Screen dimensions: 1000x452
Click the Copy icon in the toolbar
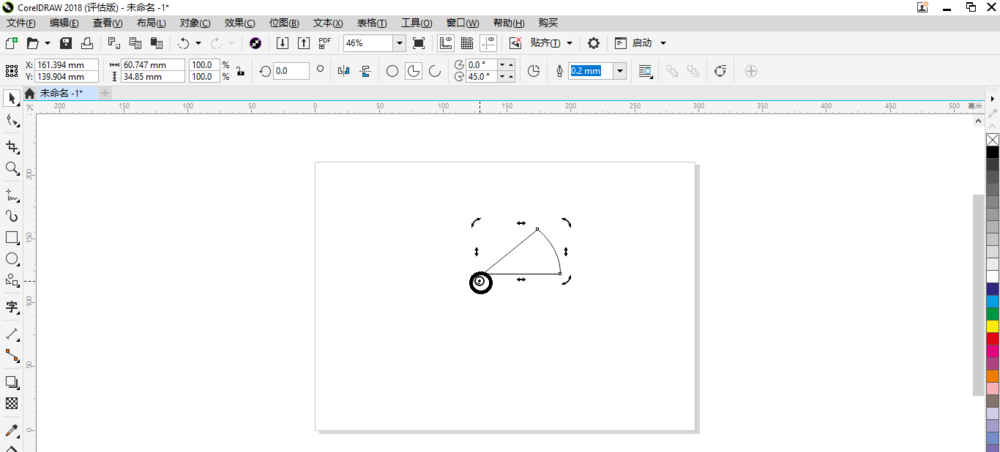(x=135, y=43)
